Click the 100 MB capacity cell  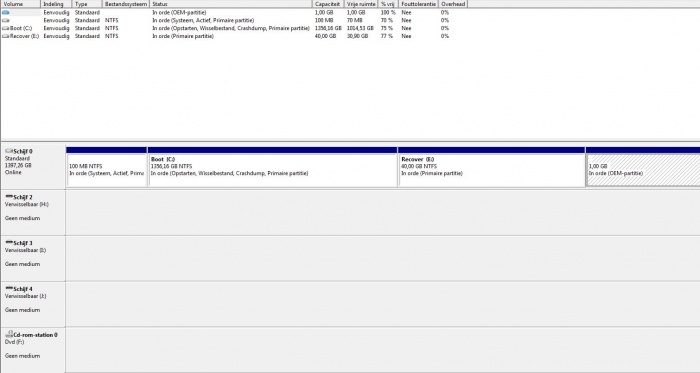tap(324, 21)
